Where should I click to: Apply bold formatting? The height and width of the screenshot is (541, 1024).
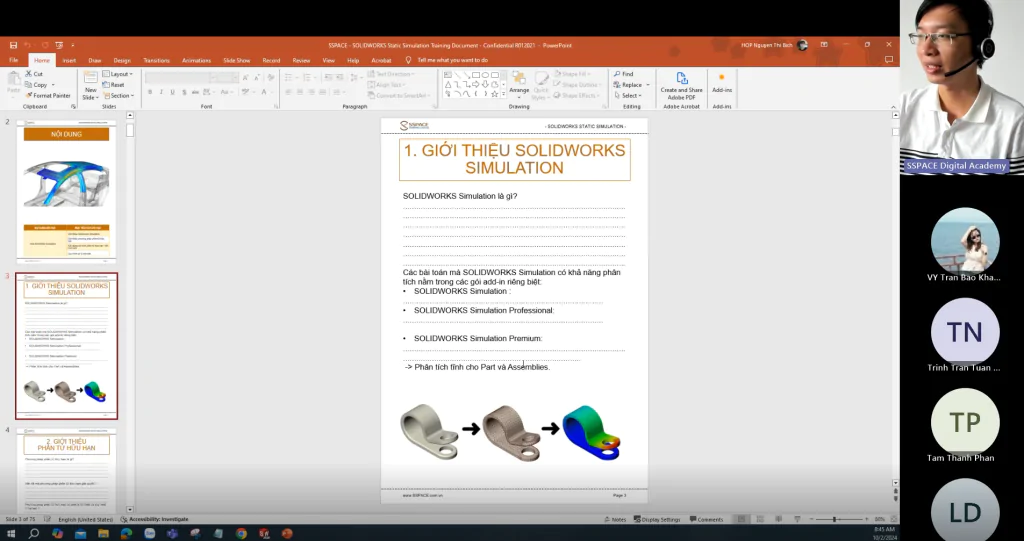pyautogui.click(x=150, y=92)
